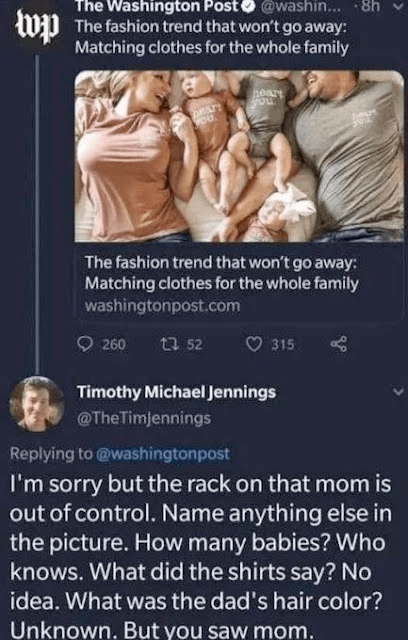Image resolution: width=408 pixels, height=640 pixels.
Task: View the 52 retweets count
Action: point(195,345)
